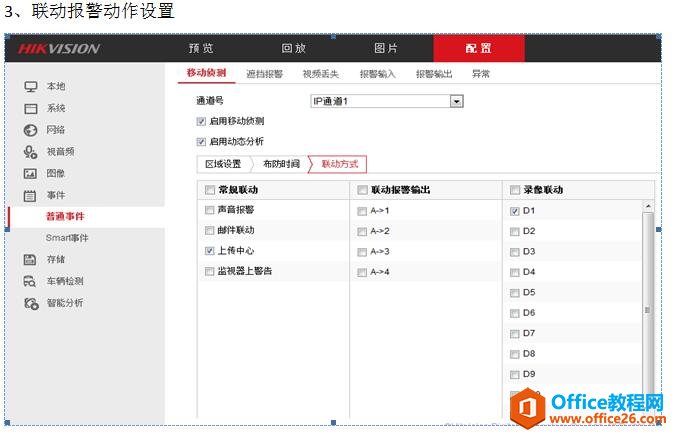Image resolution: width=673 pixels, height=436 pixels.
Task: Check the A->1 alarm output box
Action: coord(362,211)
